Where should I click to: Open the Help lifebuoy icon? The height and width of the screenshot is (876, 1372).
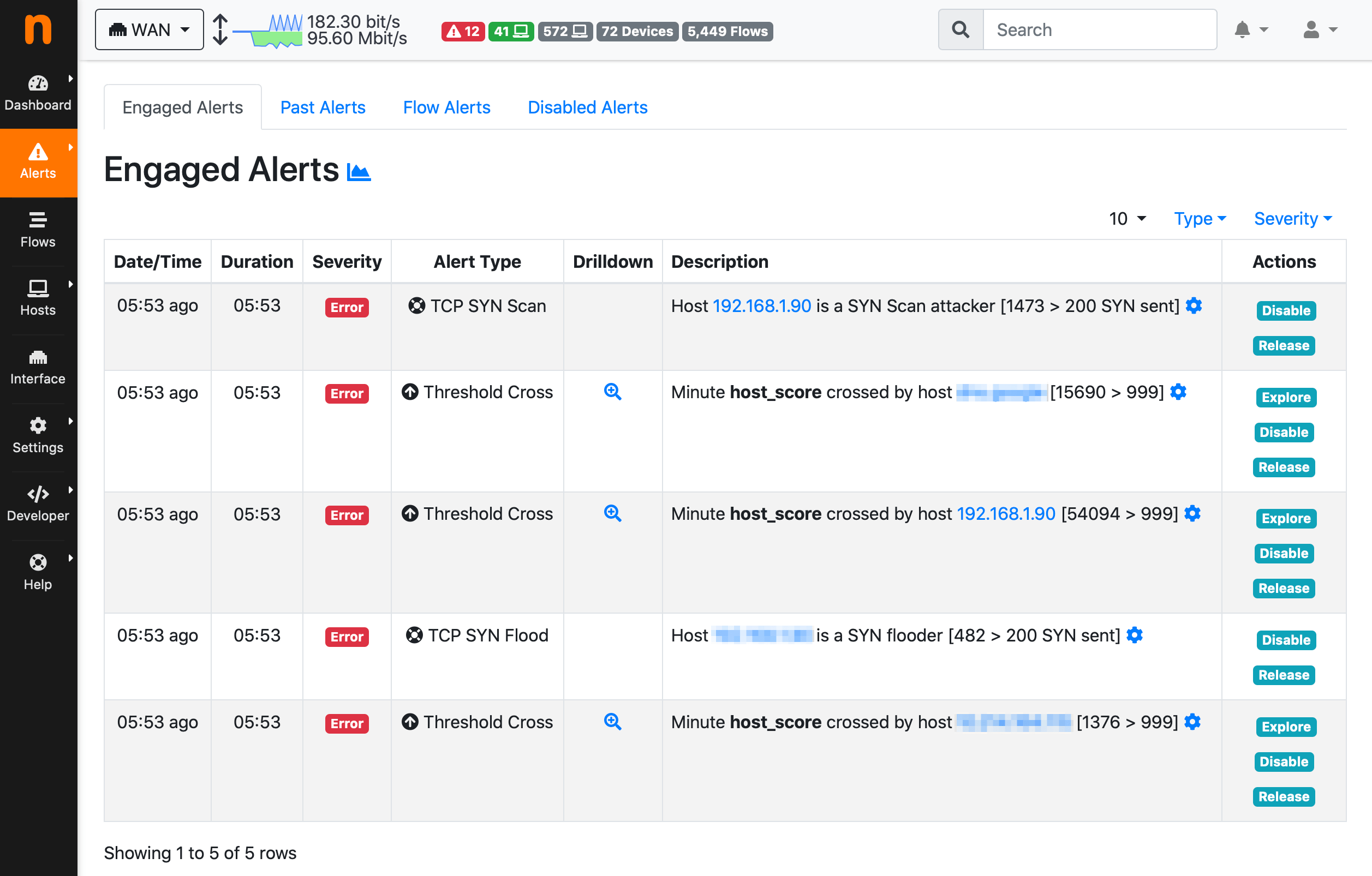click(x=38, y=563)
